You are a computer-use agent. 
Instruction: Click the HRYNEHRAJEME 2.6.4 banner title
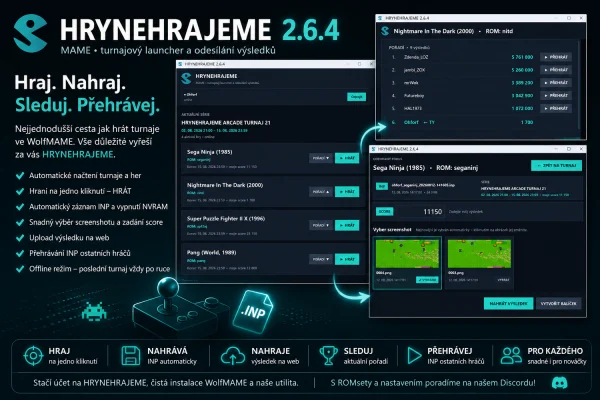coord(200,29)
